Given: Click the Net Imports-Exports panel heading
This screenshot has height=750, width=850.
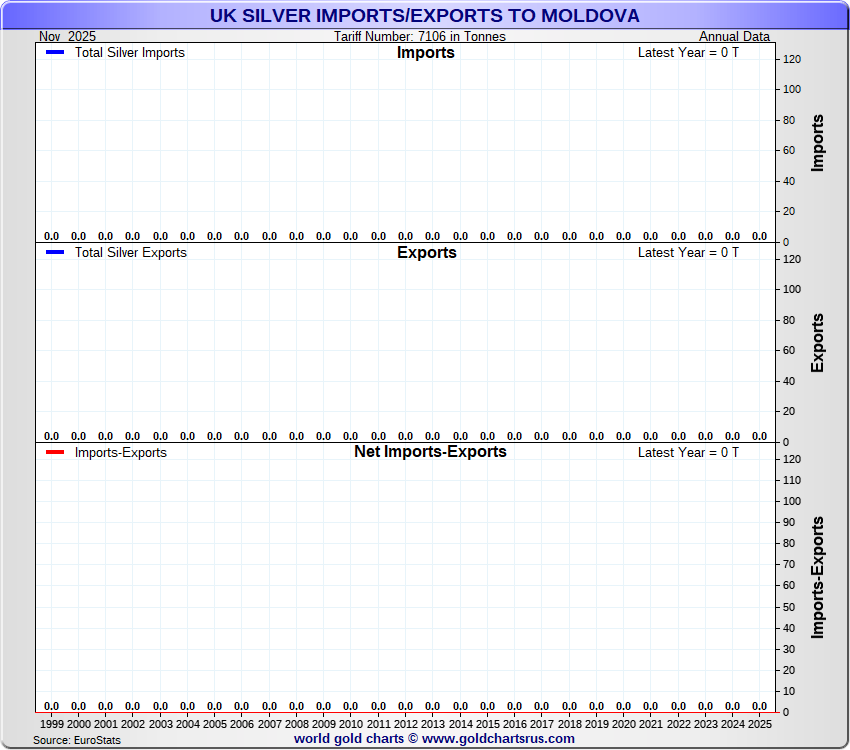Looking at the screenshot, I should 430,452.
